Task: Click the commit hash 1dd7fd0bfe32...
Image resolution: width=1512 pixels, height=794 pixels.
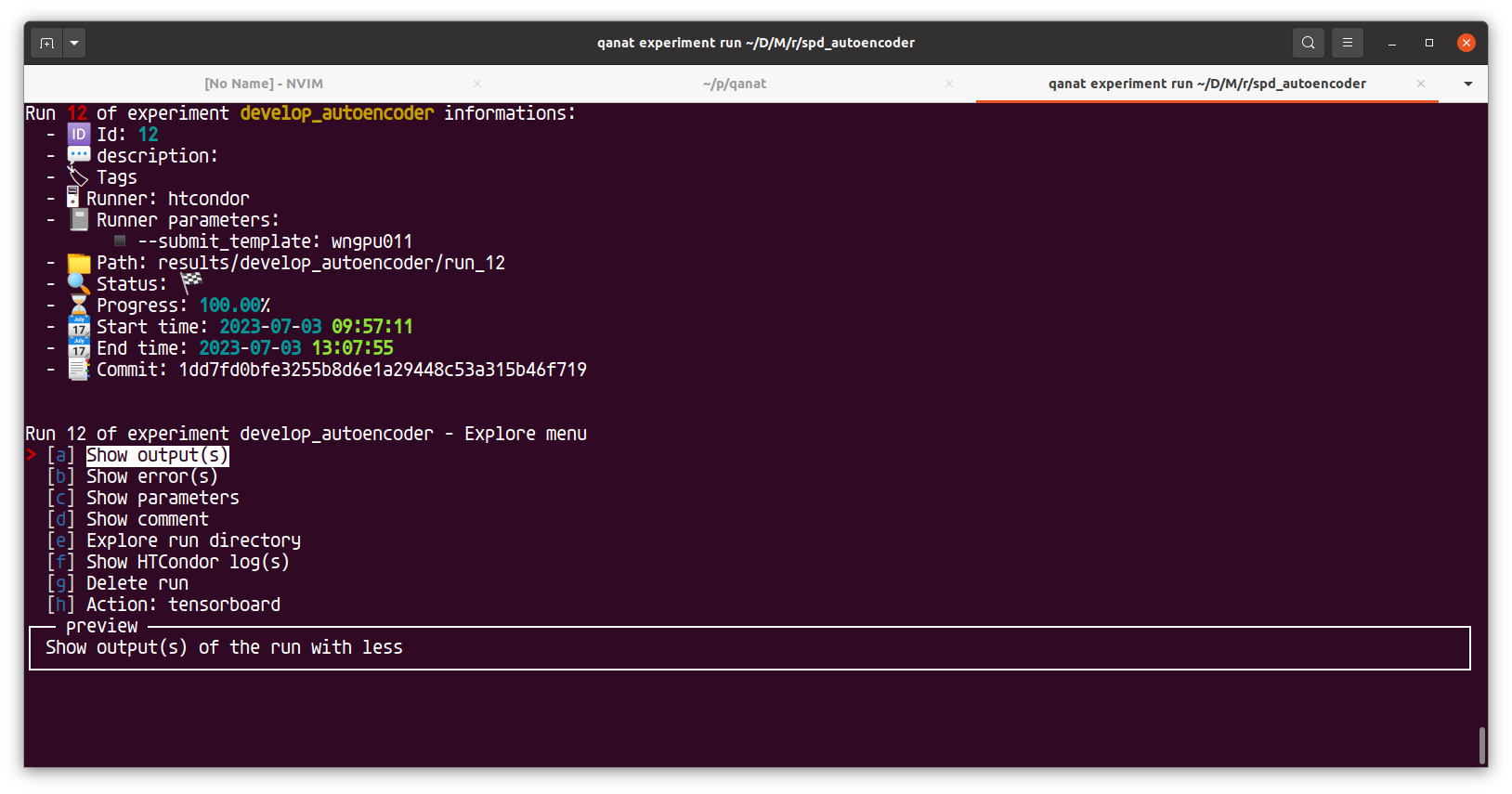Action: pyautogui.click(x=383, y=370)
